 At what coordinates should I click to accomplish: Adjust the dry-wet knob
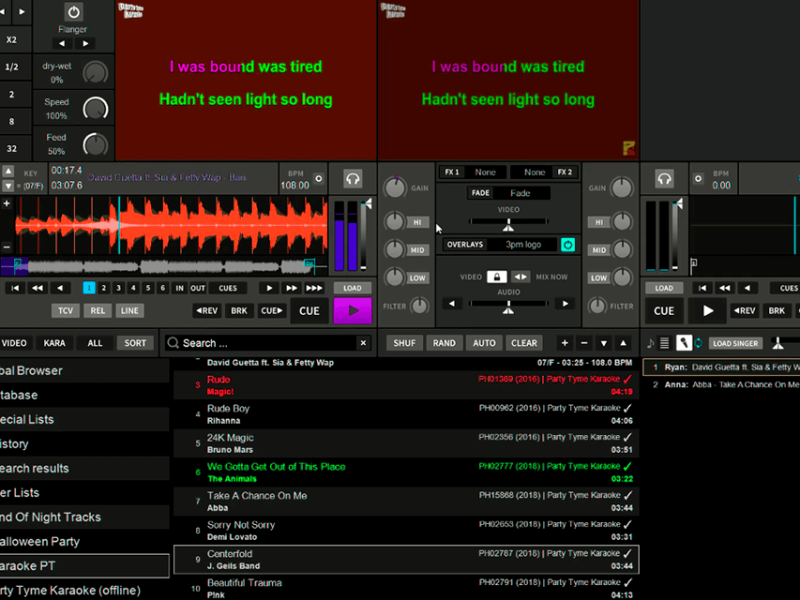[x=95, y=72]
